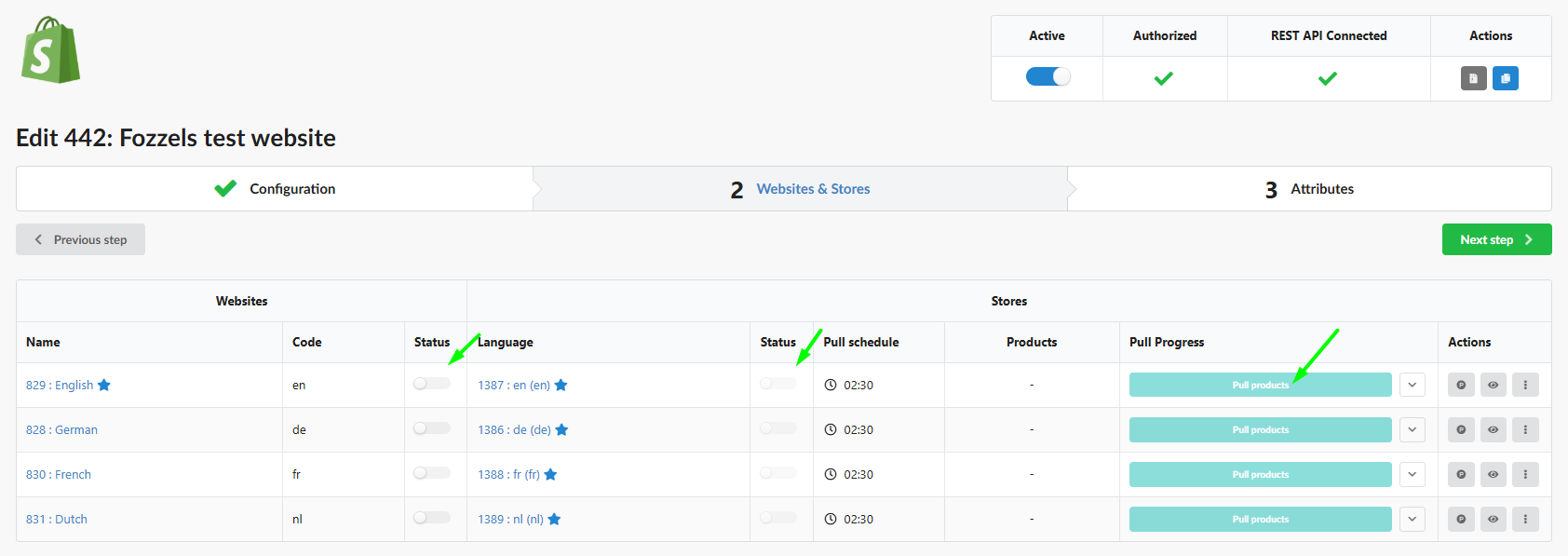Viewport: 1568px width, 556px height.
Task: Click the clock icon in the French row
Action: 831,474
